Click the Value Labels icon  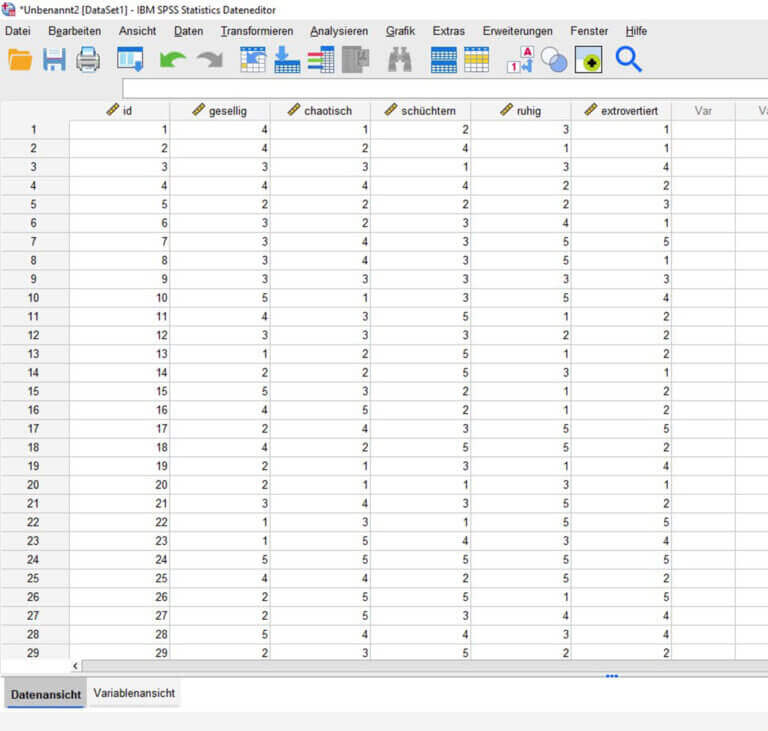520,60
